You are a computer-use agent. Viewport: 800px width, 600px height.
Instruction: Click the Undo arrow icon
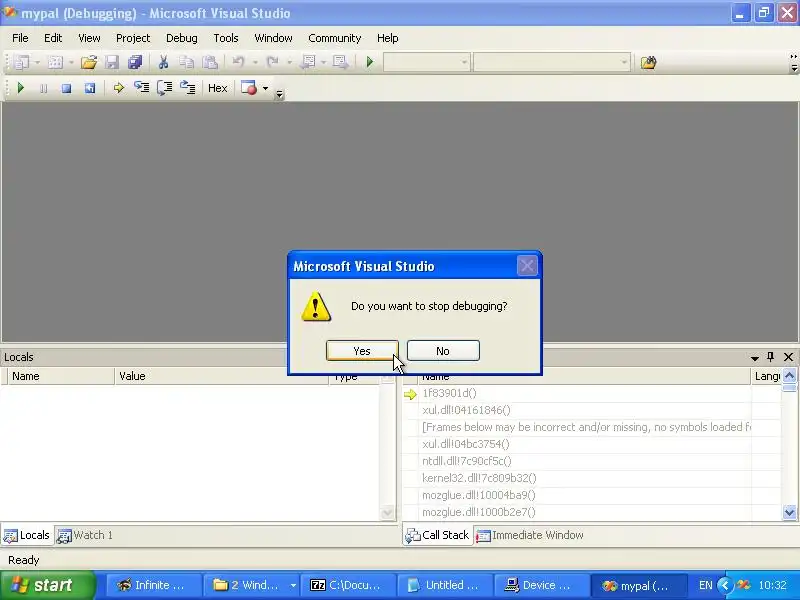238,62
